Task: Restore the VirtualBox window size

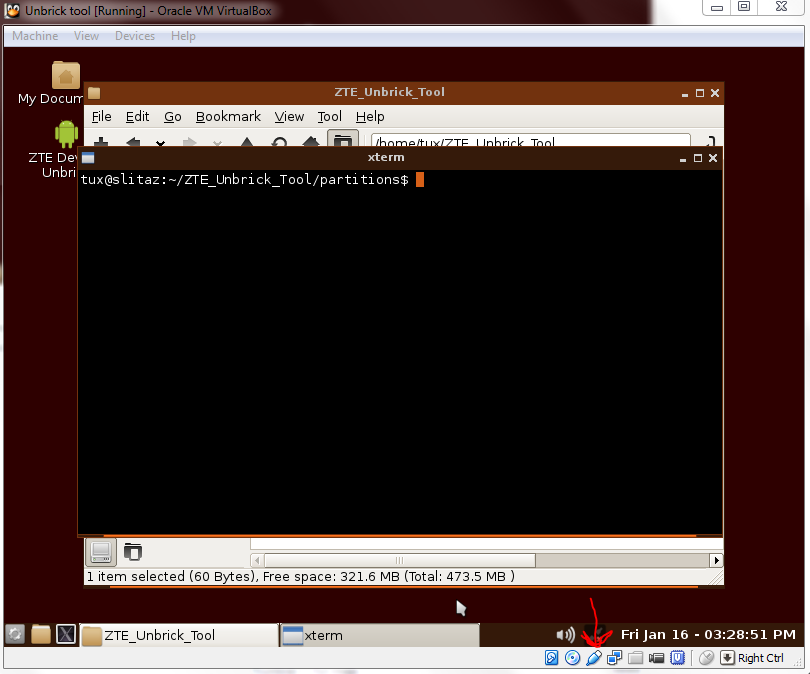Action: (x=744, y=7)
